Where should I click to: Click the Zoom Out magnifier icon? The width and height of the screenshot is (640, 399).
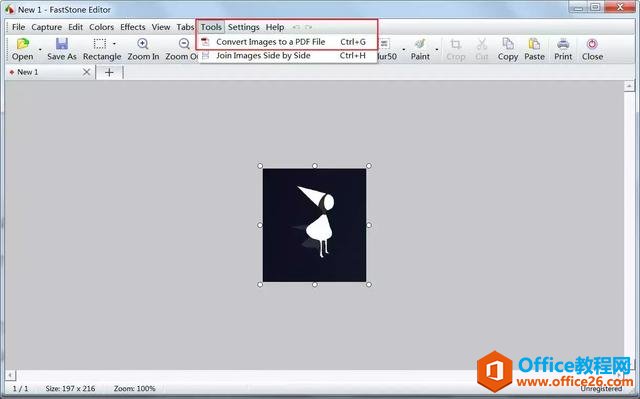pos(184,43)
